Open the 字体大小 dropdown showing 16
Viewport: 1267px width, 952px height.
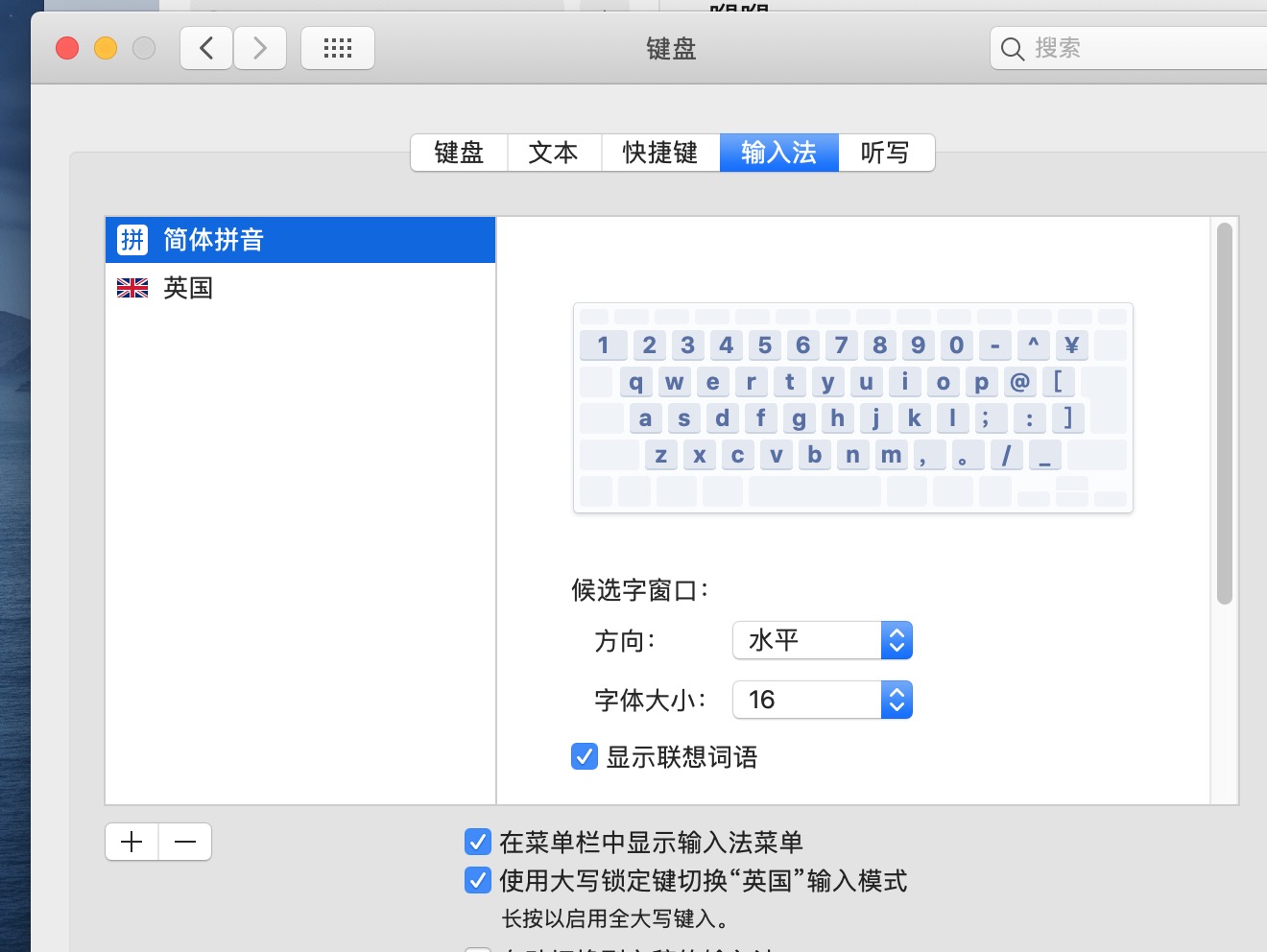[822, 700]
